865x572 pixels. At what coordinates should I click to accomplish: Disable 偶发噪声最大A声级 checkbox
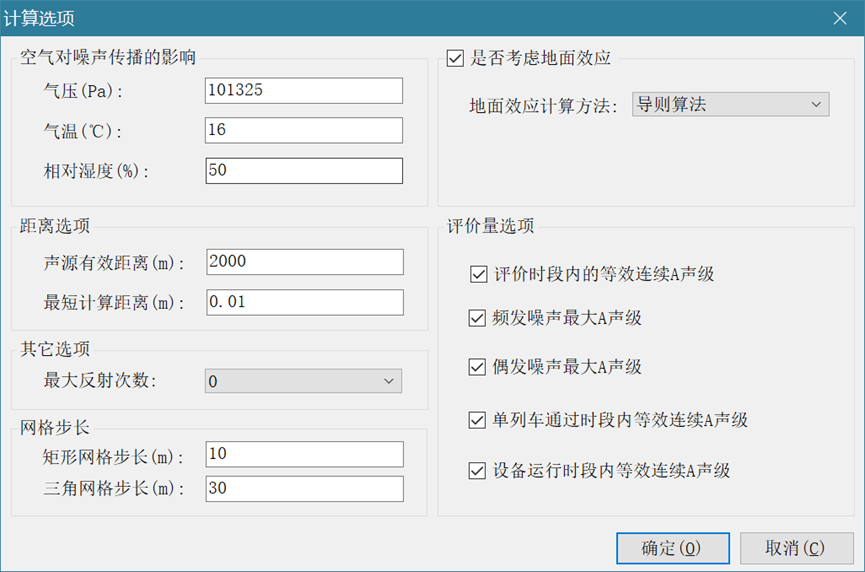point(477,367)
